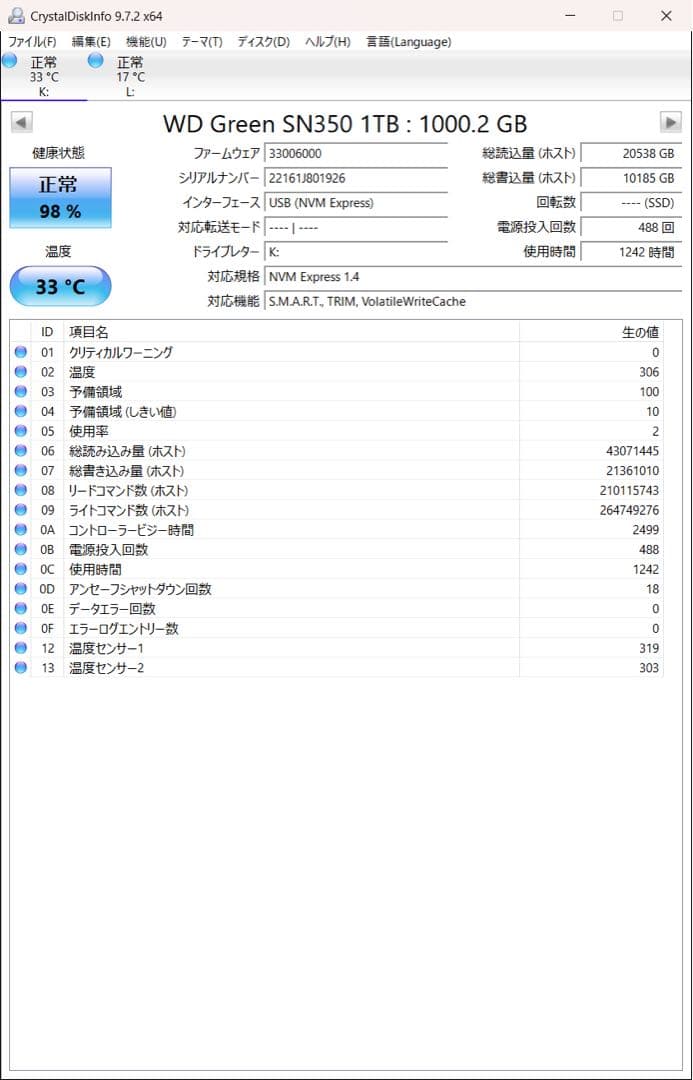Viewport: 693px width, 1080px height.
Task: Click the S.M.A.R.T., TRIM features field
Action: [473, 301]
